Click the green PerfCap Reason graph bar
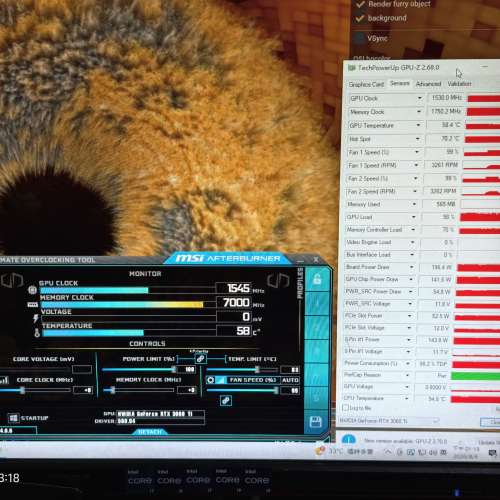The height and width of the screenshot is (500, 500). coord(476,376)
